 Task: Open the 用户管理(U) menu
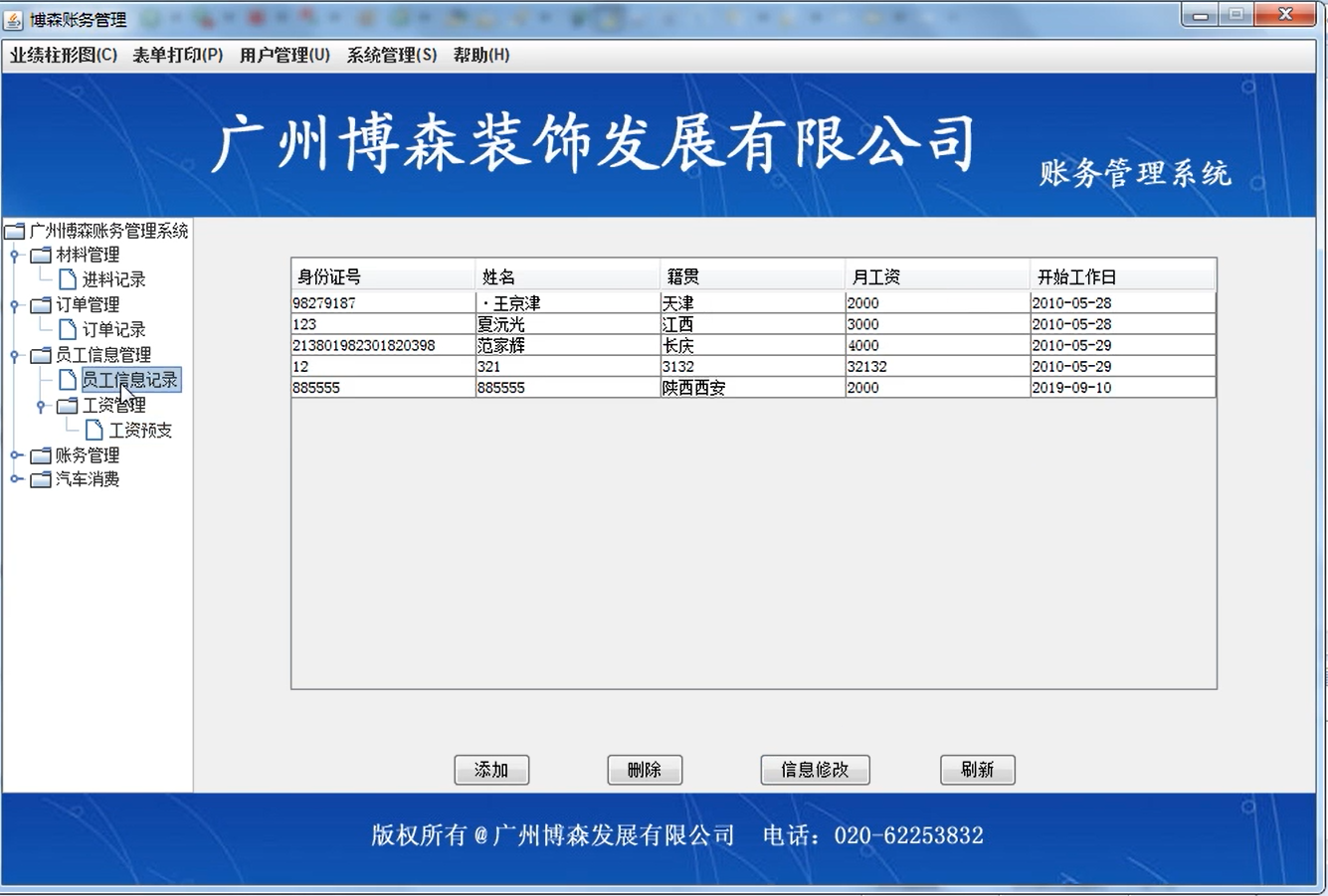pyautogui.click(x=285, y=56)
